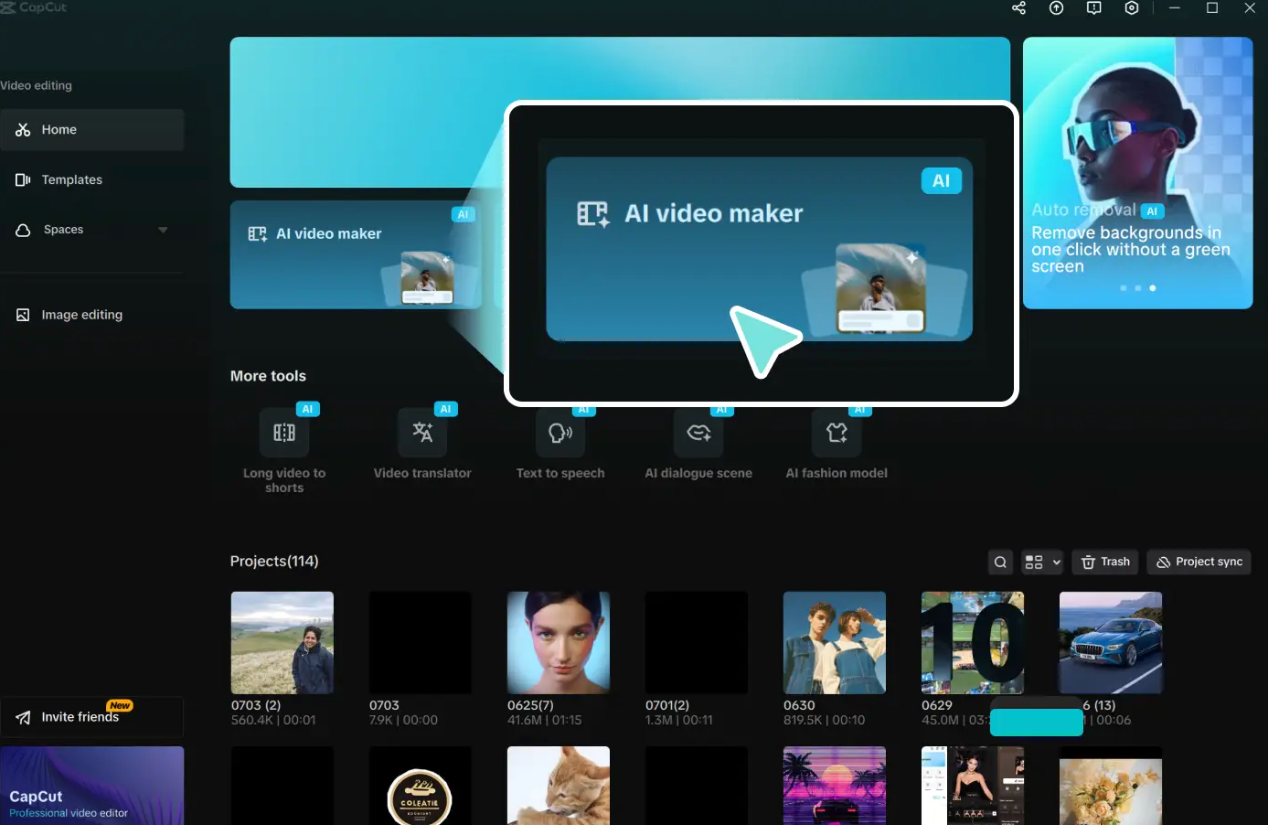Viewport: 1268px width, 825px height.
Task: Select the third carousel dot on the banner
Action: coord(1152,287)
